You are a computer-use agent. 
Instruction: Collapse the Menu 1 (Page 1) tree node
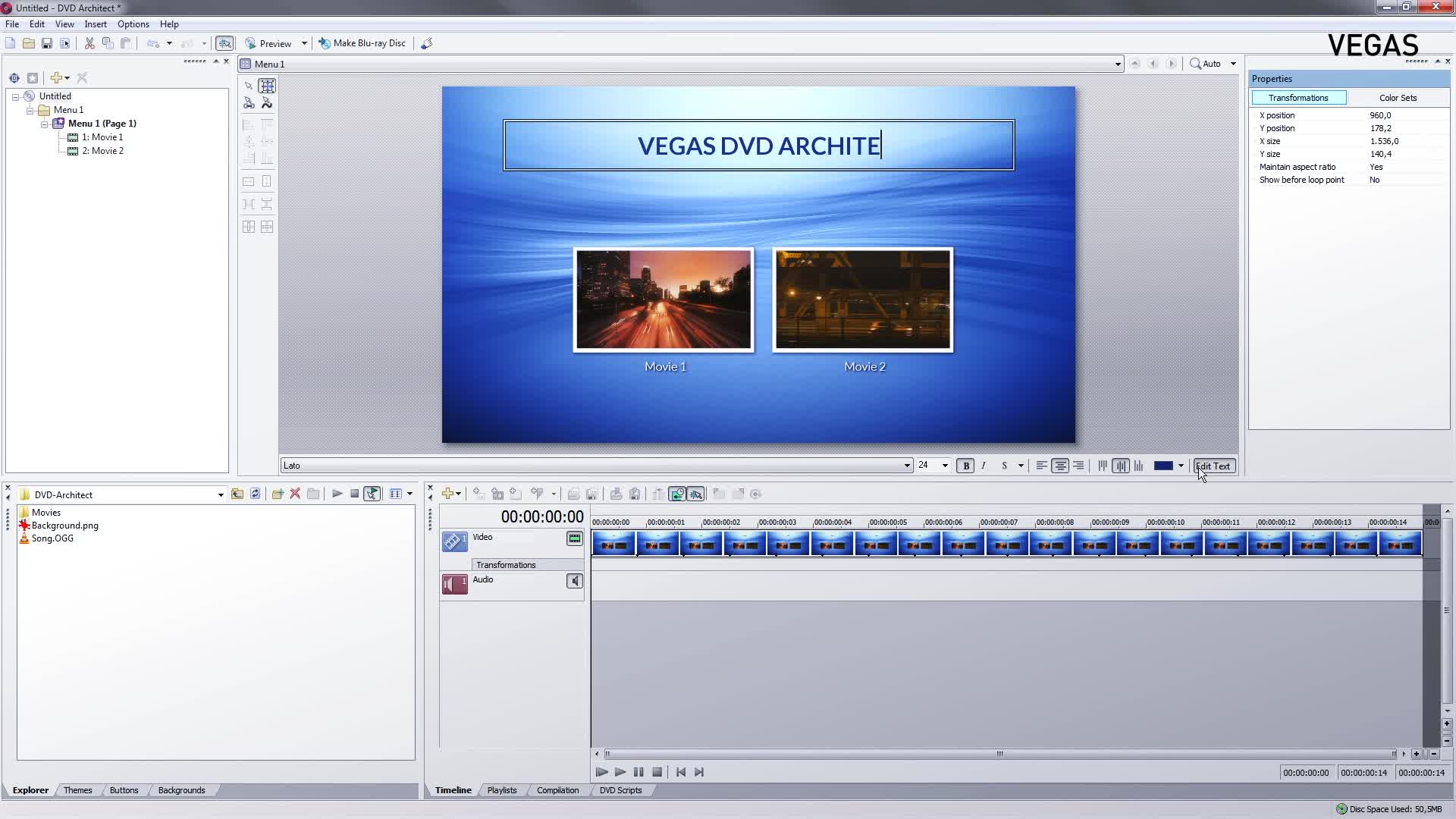45,124
